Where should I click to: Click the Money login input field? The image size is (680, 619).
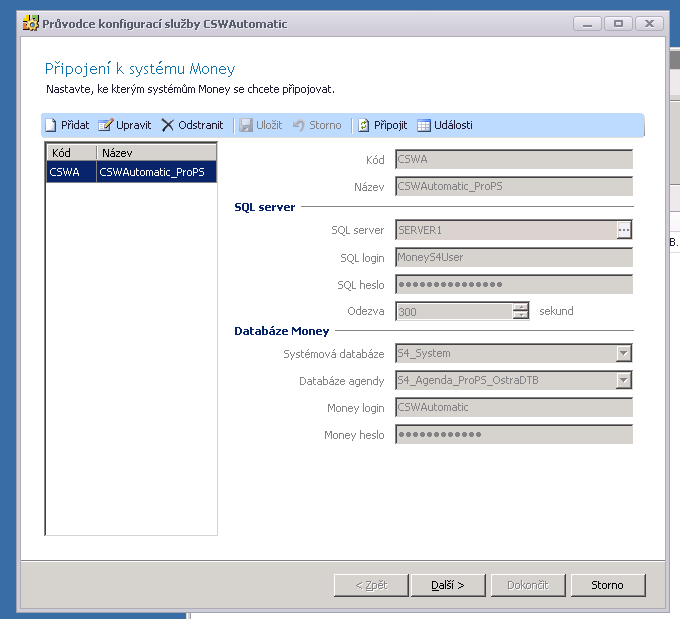coord(514,407)
